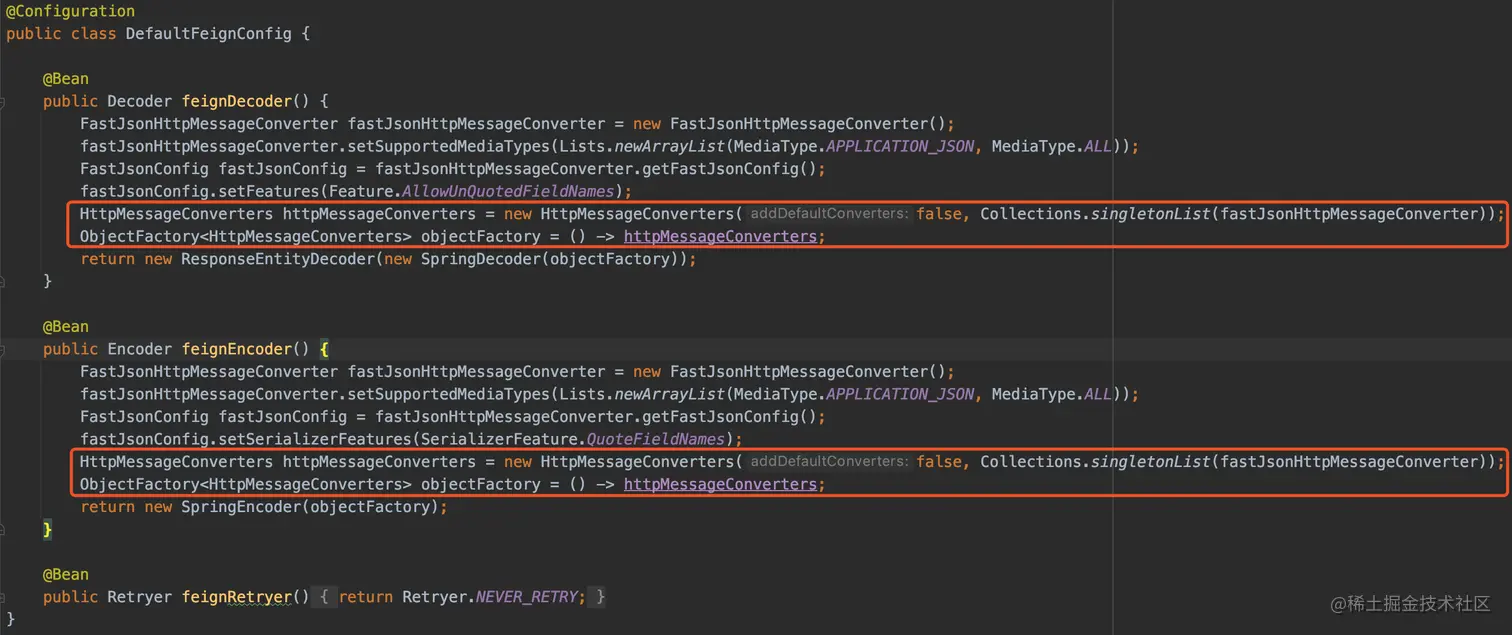Click APPLICATION_JSON constant in feignDecoder
1512x635 pixels.
899,146
